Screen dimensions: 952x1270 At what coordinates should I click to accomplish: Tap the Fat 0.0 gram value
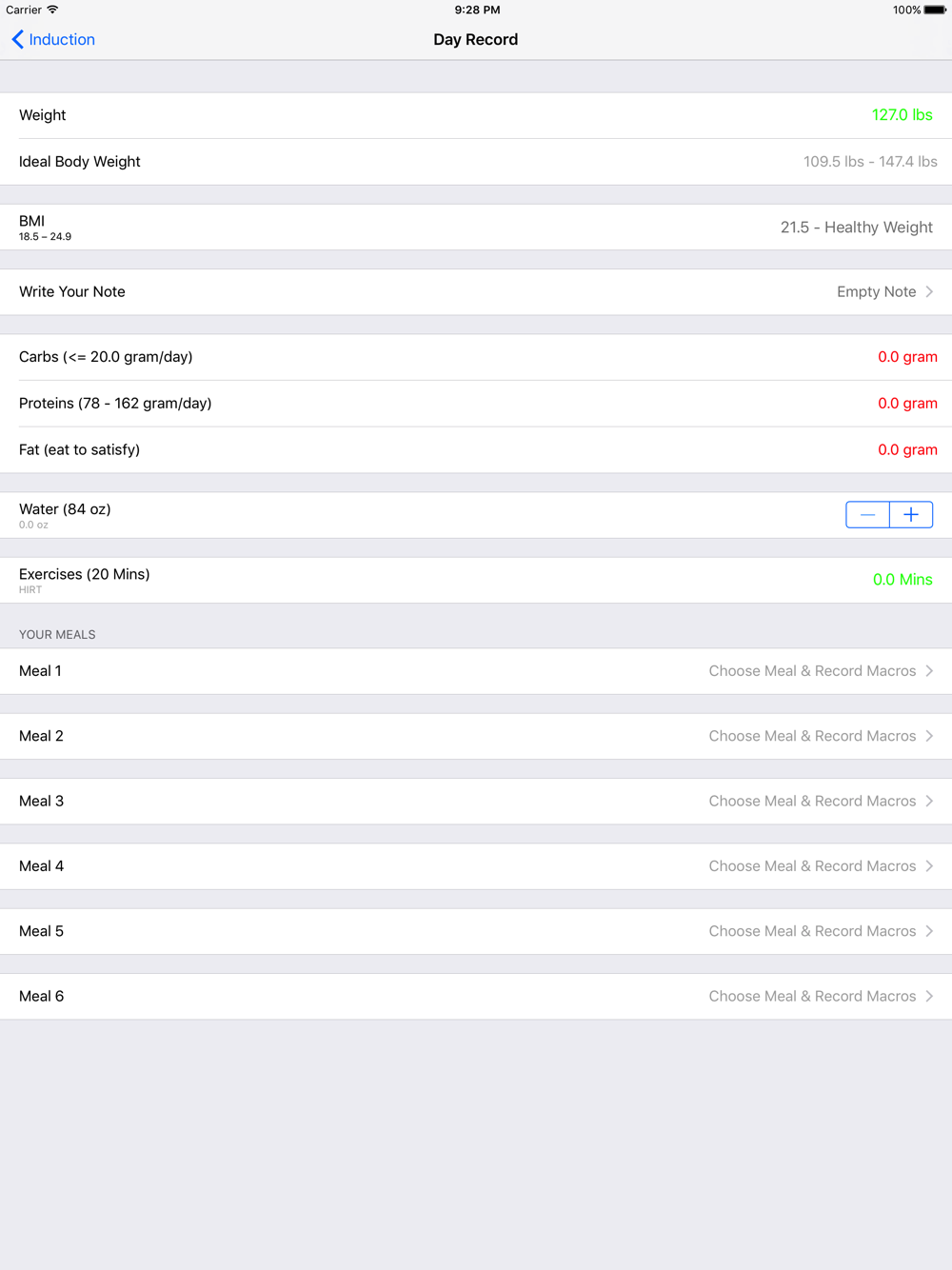tap(907, 450)
